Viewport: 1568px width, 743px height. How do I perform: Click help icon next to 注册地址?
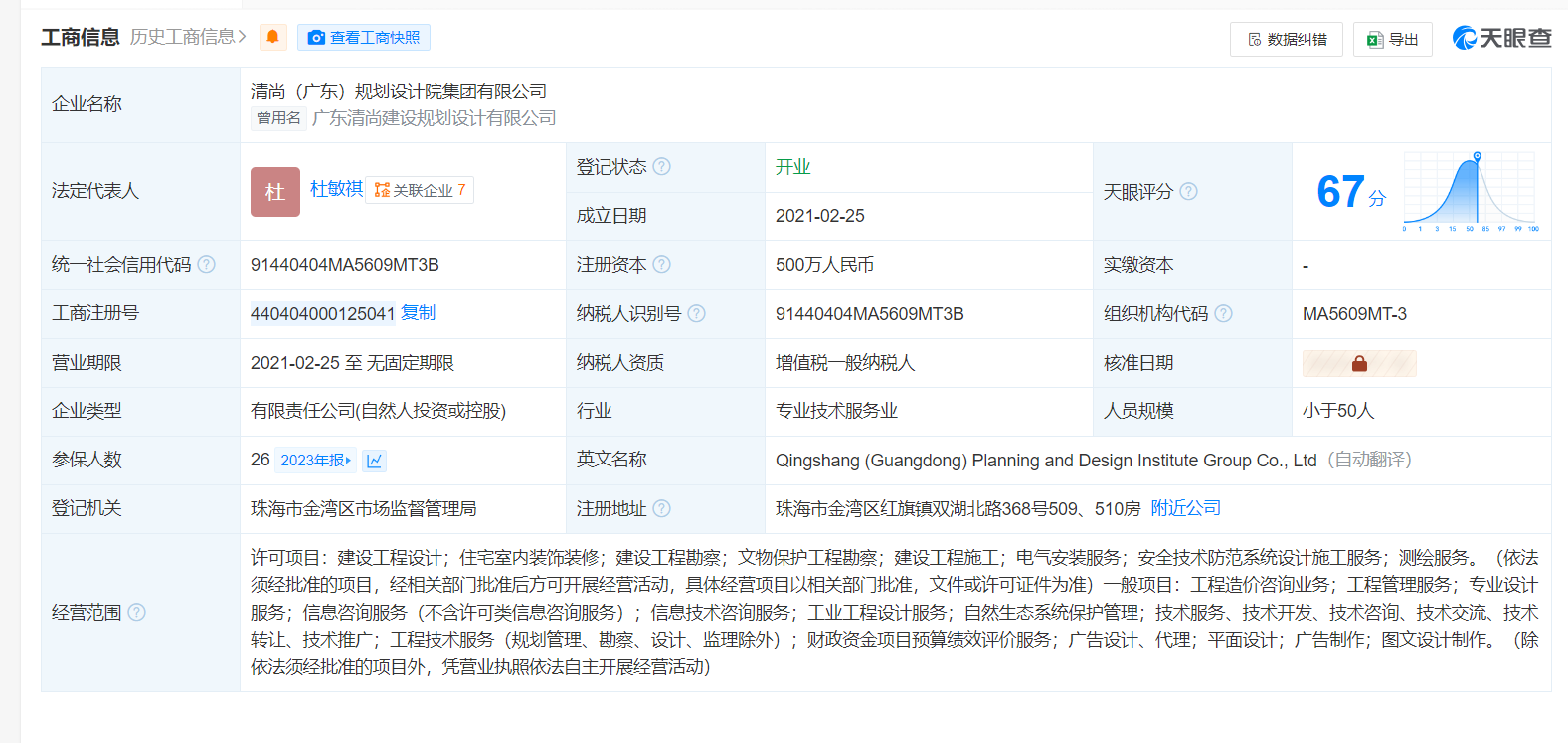coord(661,509)
